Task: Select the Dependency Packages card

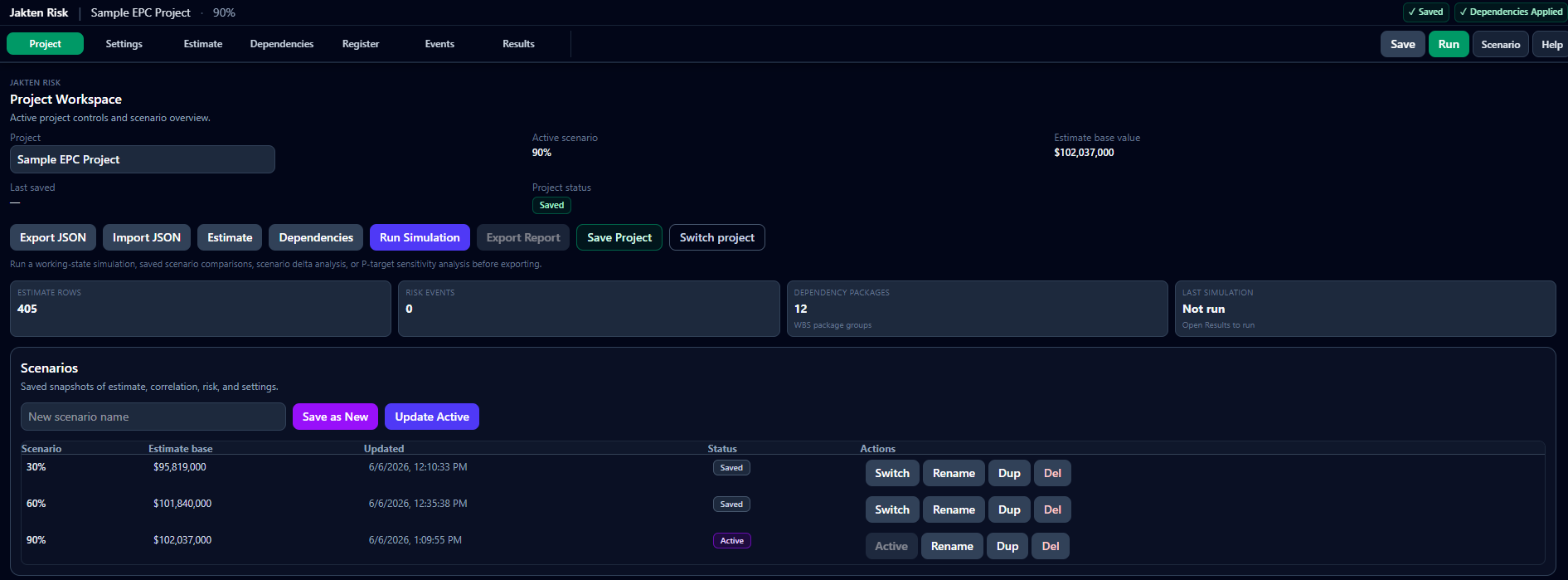Action: pyautogui.click(x=978, y=309)
